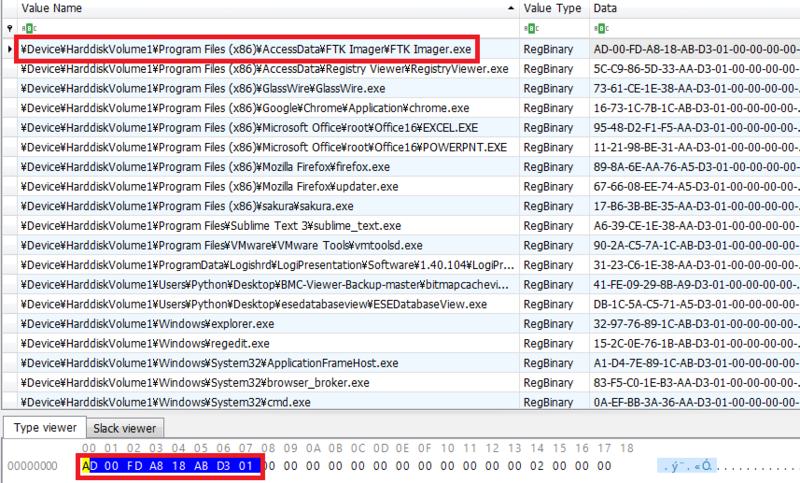Screen dimensions: 800x483
Task: Select the explorer.exe row
Action: (x=401, y=324)
